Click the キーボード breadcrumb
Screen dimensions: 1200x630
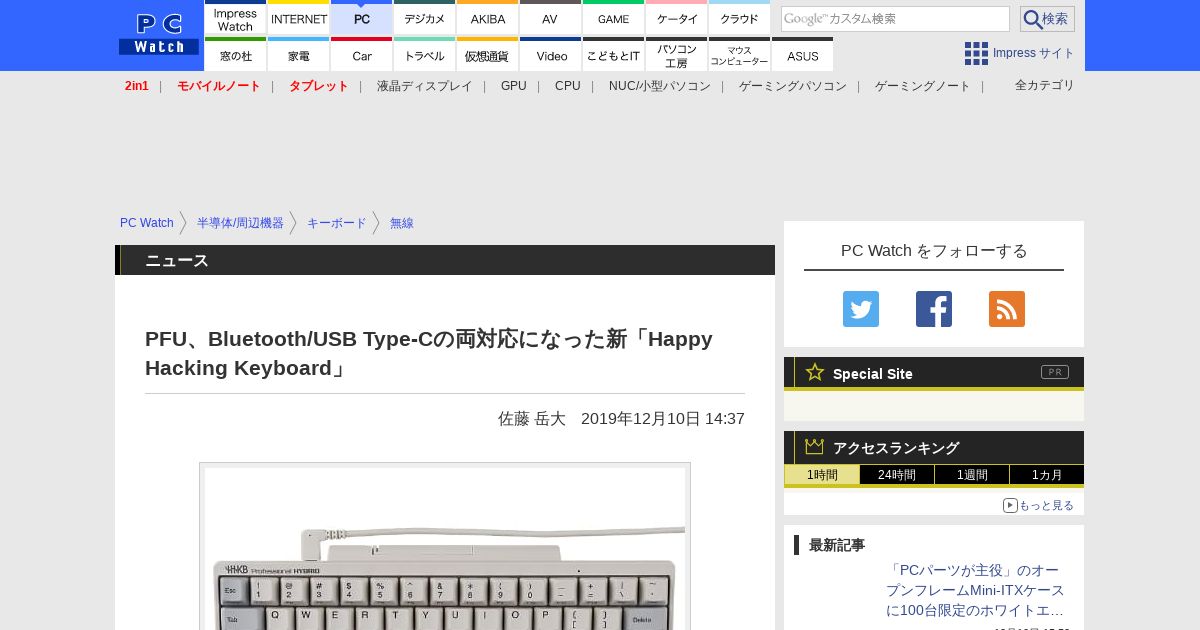coord(337,223)
